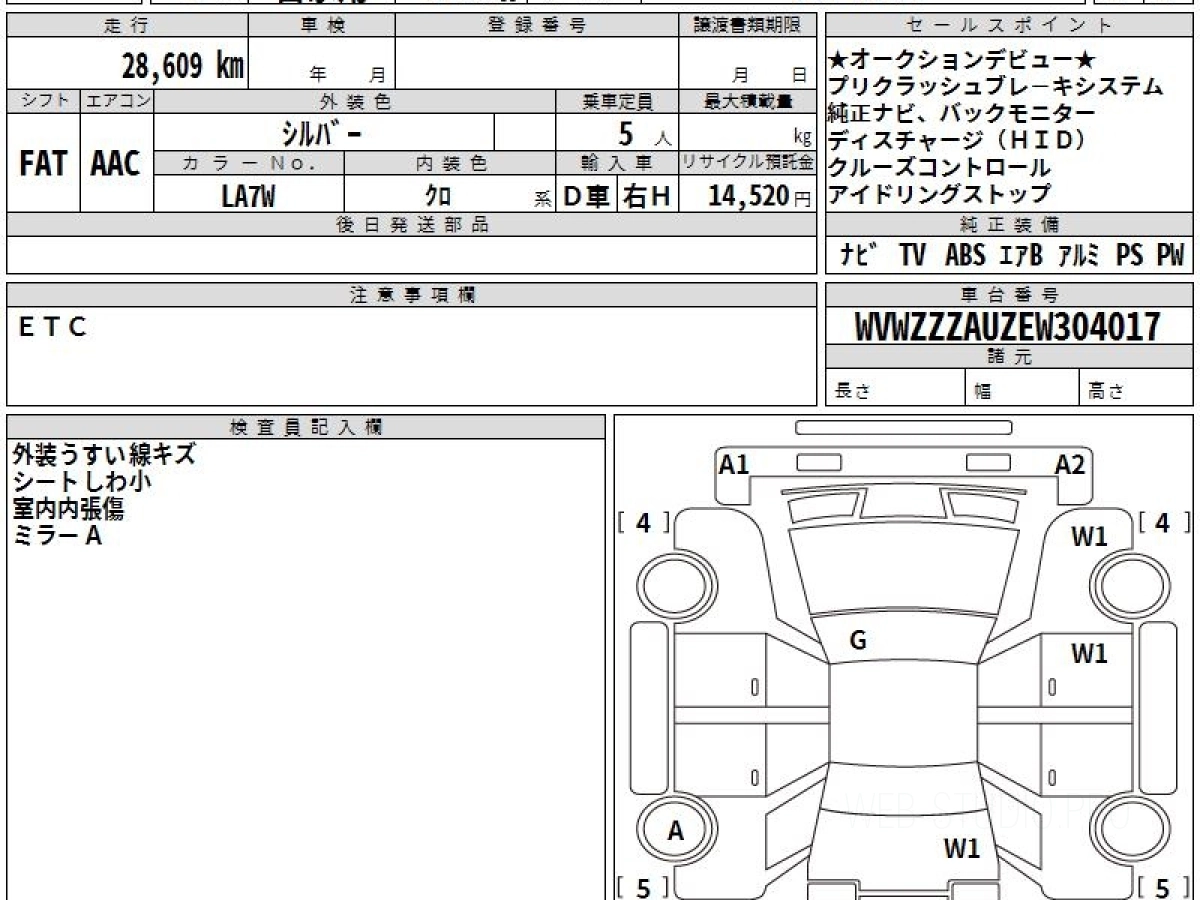Screen dimensions: 1200x900
Task: Click the 検査員記入欄 header
Action: tap(306, 427)
